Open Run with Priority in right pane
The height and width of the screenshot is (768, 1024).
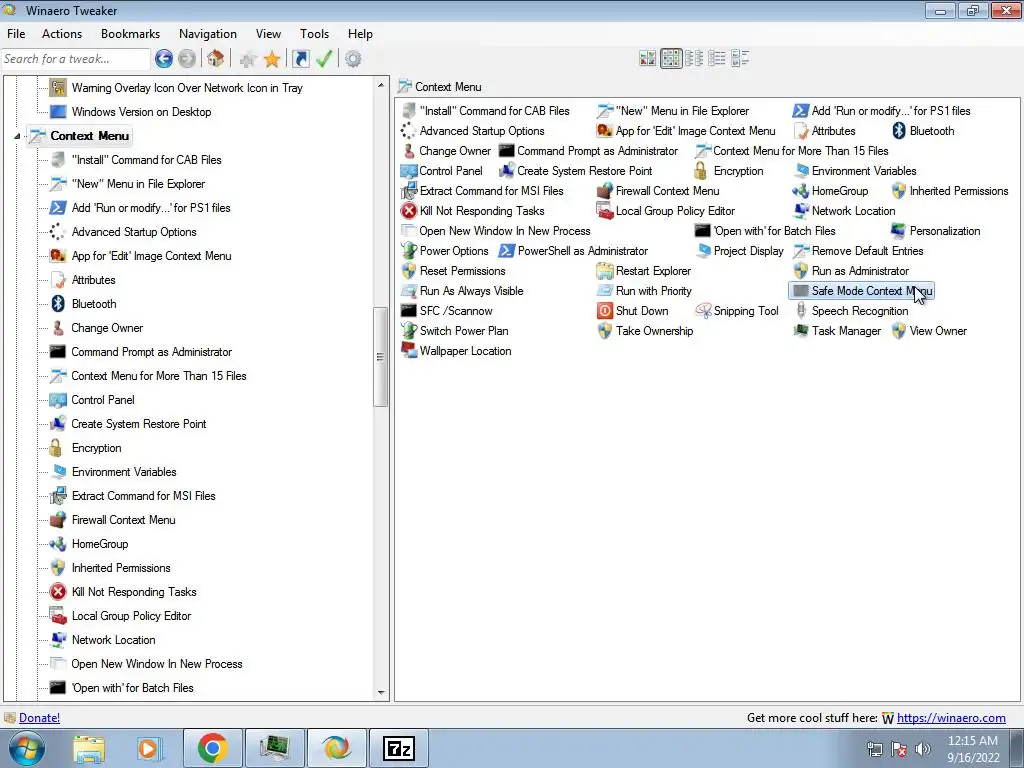tap(644, 291)
